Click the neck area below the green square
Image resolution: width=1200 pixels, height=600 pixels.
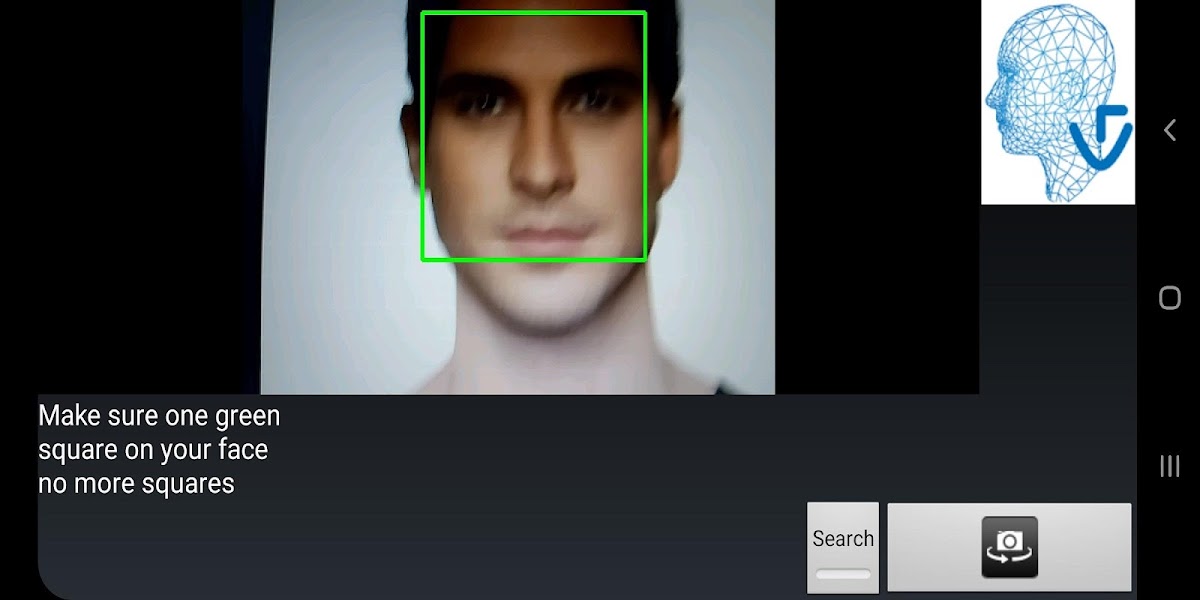pyautogui.click(x=540, y=340)
